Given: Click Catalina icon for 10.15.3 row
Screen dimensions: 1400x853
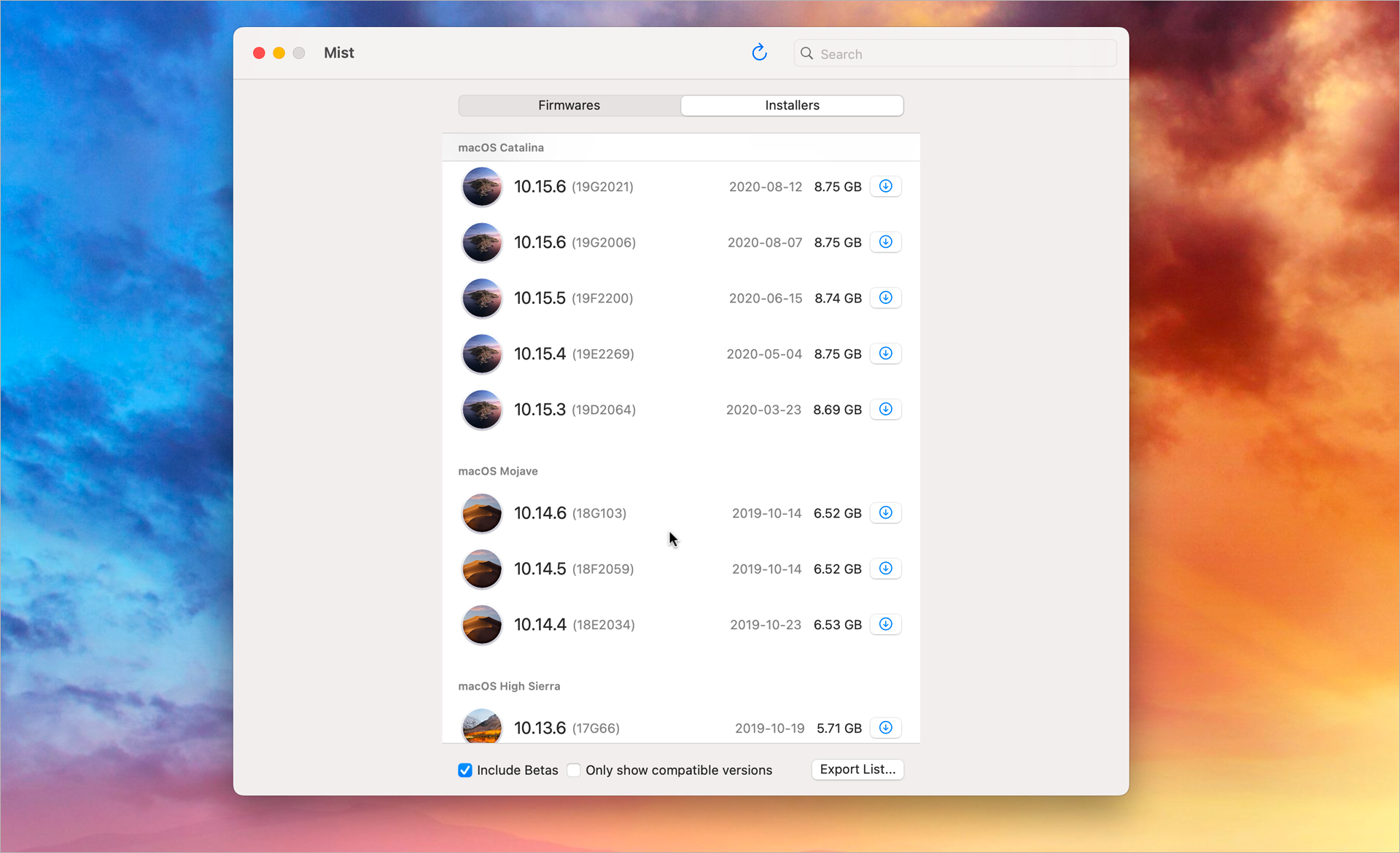Looking at the screenshot, I should pyautogui.click(x=482, y=410).
